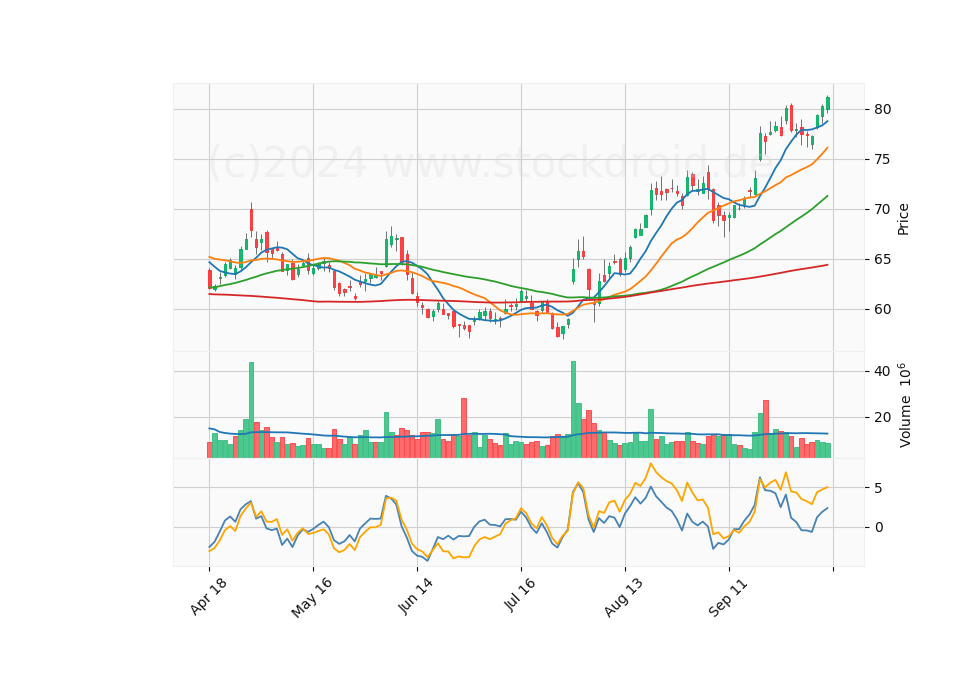Click the red candle spiking to 70 in April
The image size is (960, 690).
251,220
